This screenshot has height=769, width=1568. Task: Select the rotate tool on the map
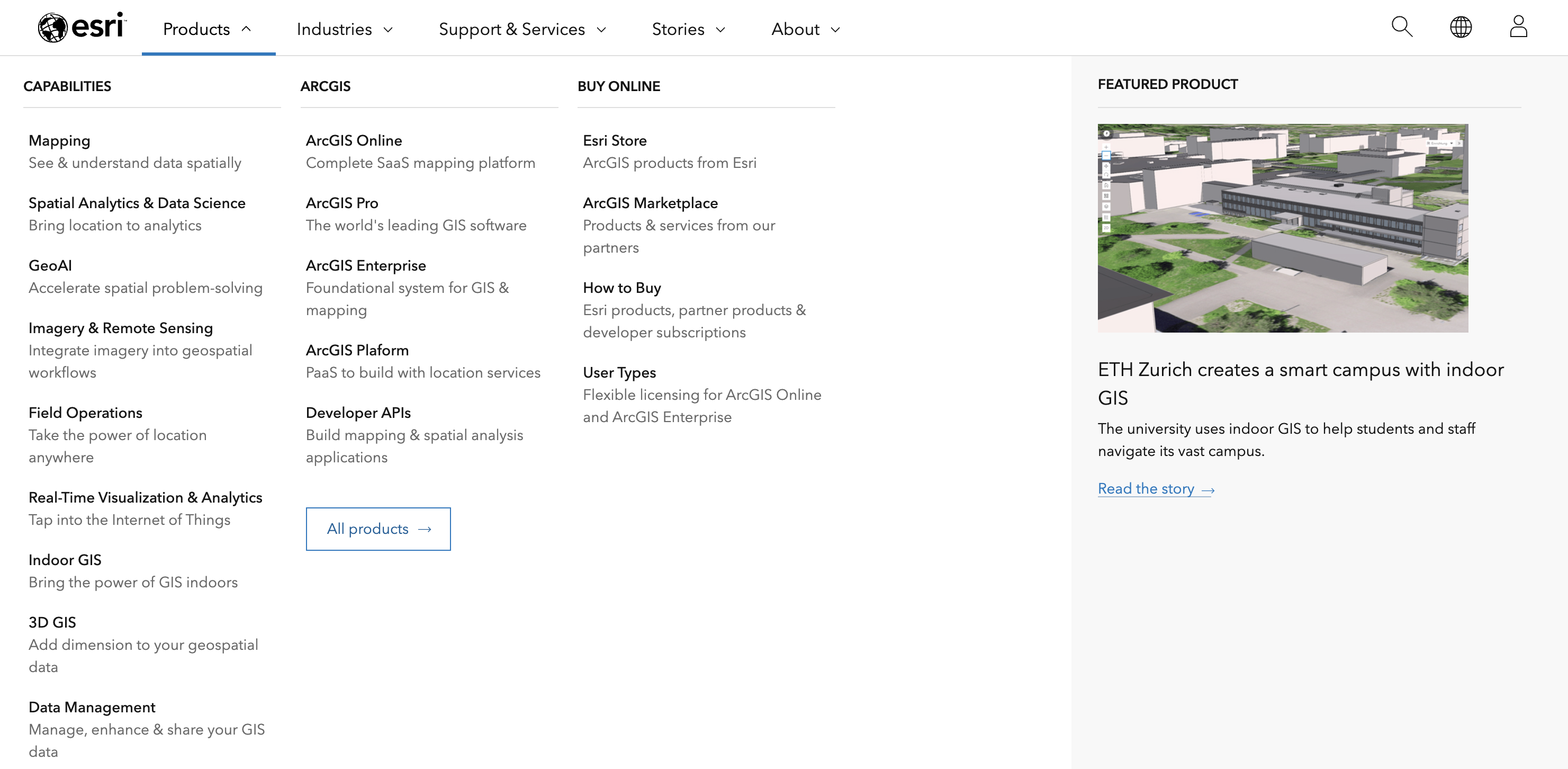[1106, 175]
